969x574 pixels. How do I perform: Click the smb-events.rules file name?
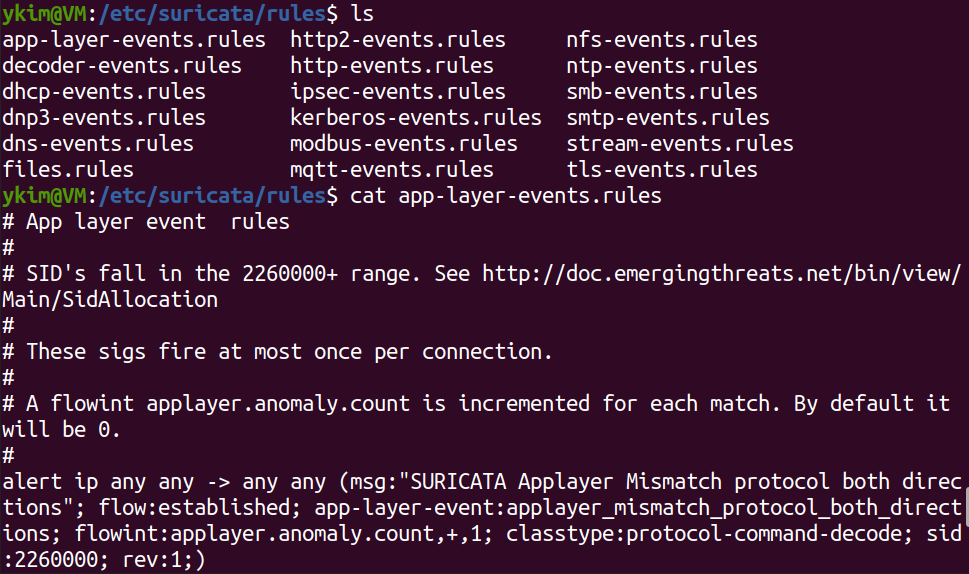(x=662, y=91)
